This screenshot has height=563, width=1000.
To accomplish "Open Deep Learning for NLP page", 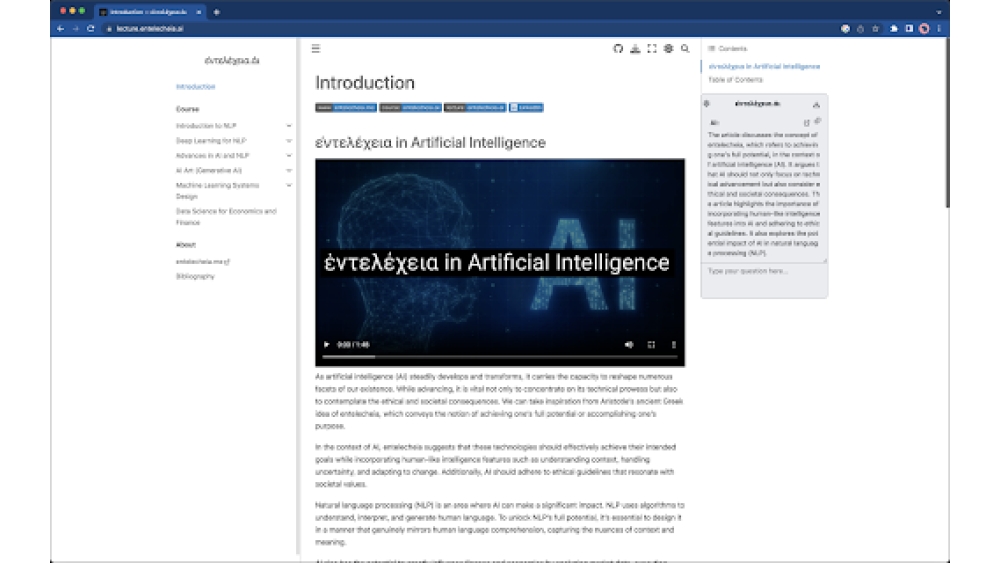I will pos(211,141).
